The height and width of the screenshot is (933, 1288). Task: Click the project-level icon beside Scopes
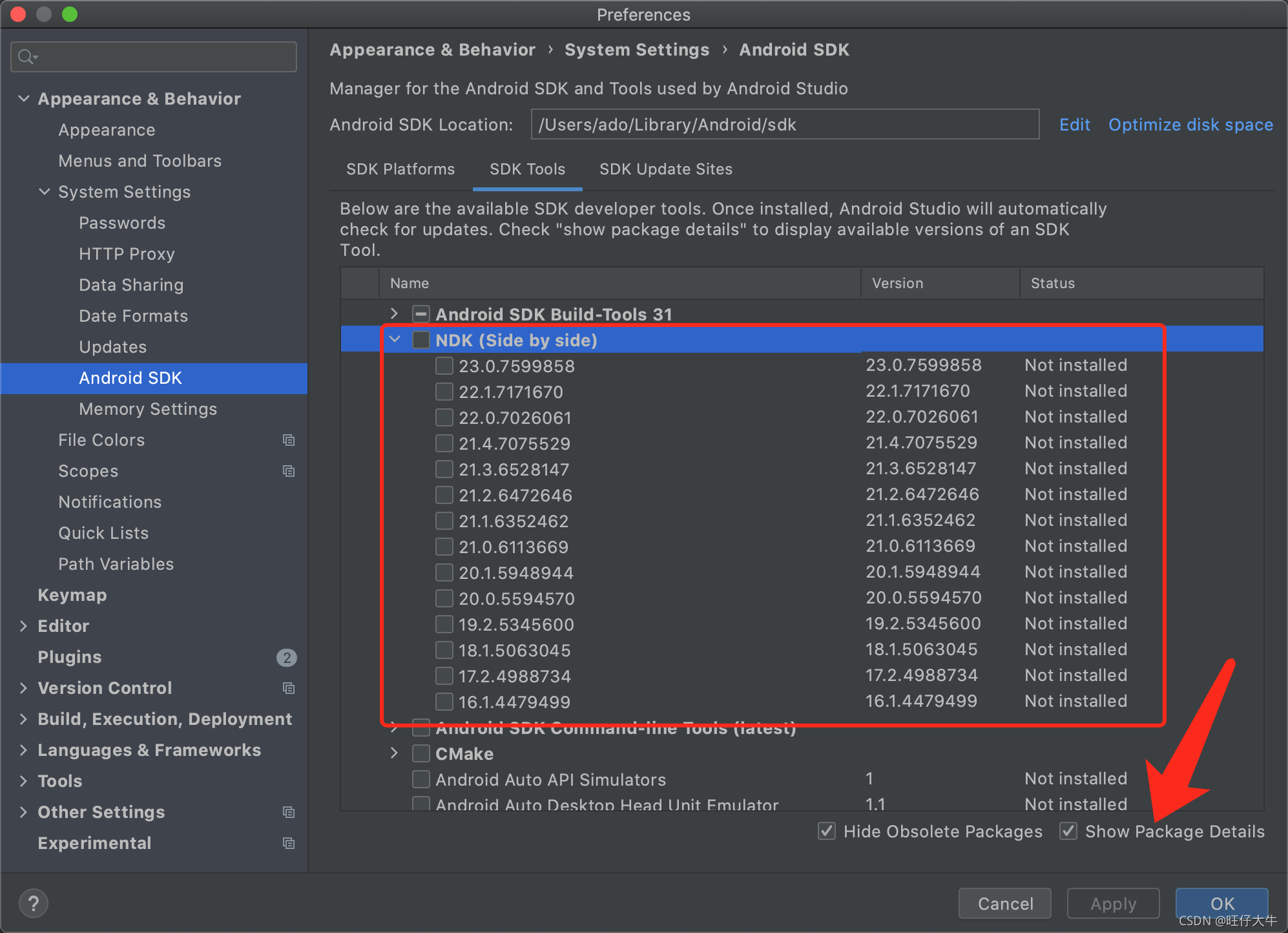[x=289, y=471]
